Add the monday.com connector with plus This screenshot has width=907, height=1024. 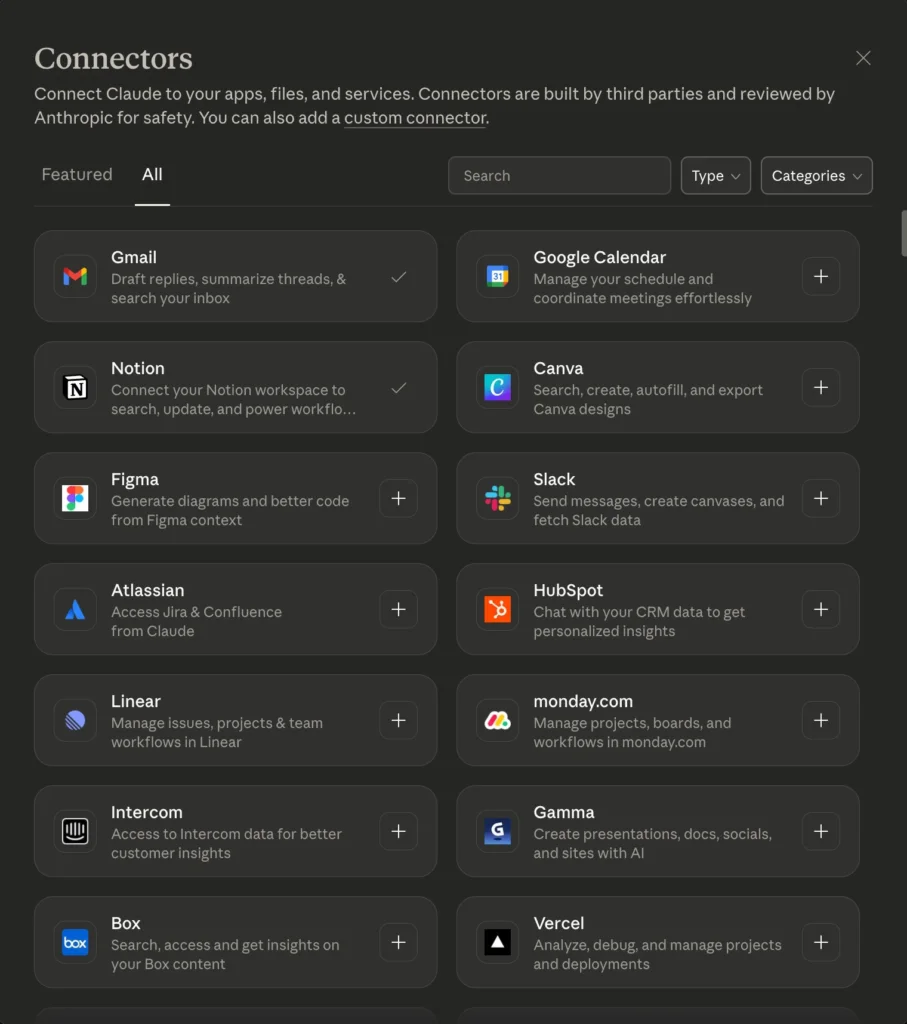pos(820,720)
